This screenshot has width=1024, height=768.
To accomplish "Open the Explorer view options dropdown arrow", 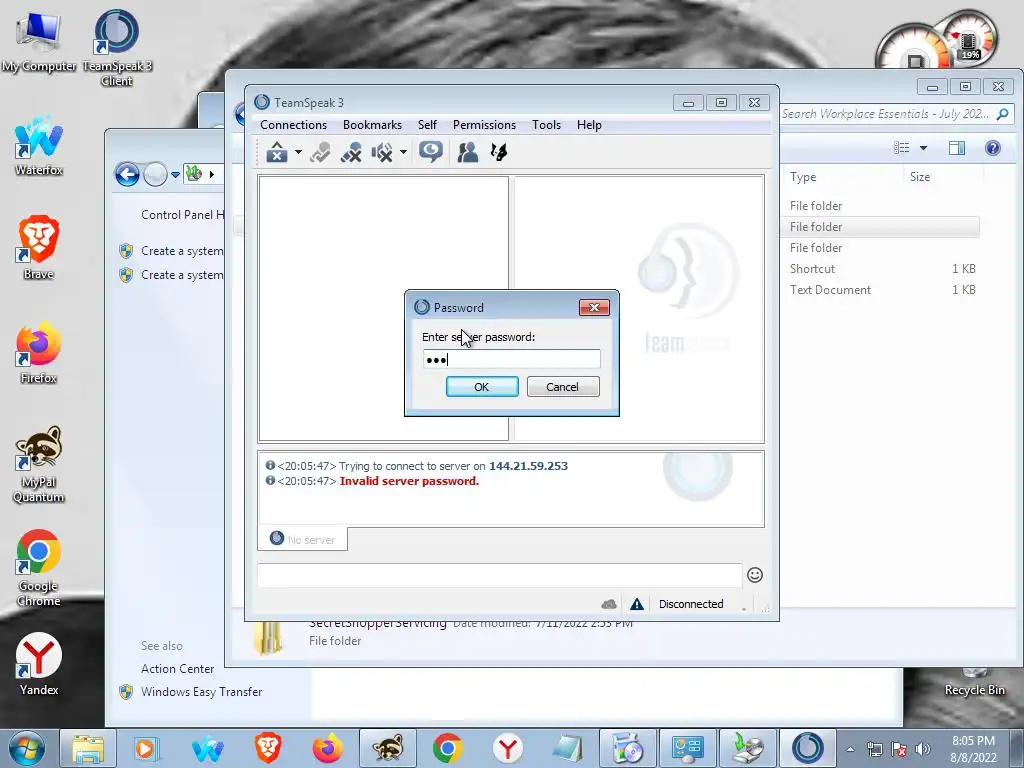I will (923, 148).
